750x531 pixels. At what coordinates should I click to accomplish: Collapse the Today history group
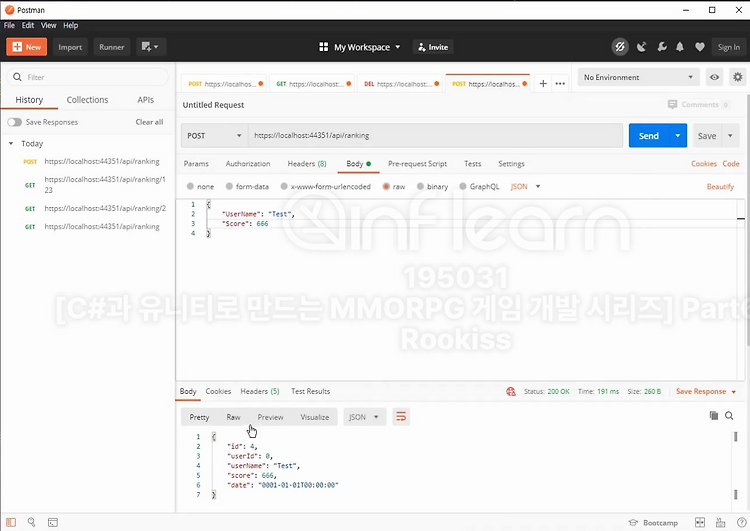point(11,144)
